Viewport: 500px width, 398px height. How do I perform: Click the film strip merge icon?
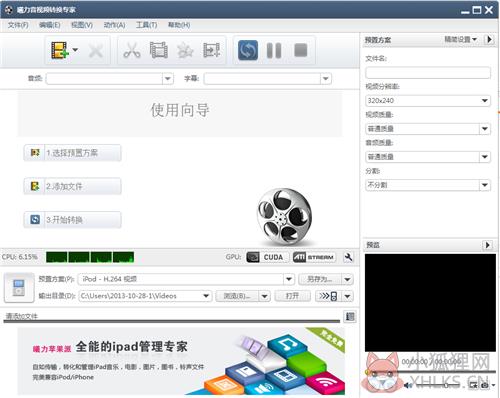click(158, 51)
